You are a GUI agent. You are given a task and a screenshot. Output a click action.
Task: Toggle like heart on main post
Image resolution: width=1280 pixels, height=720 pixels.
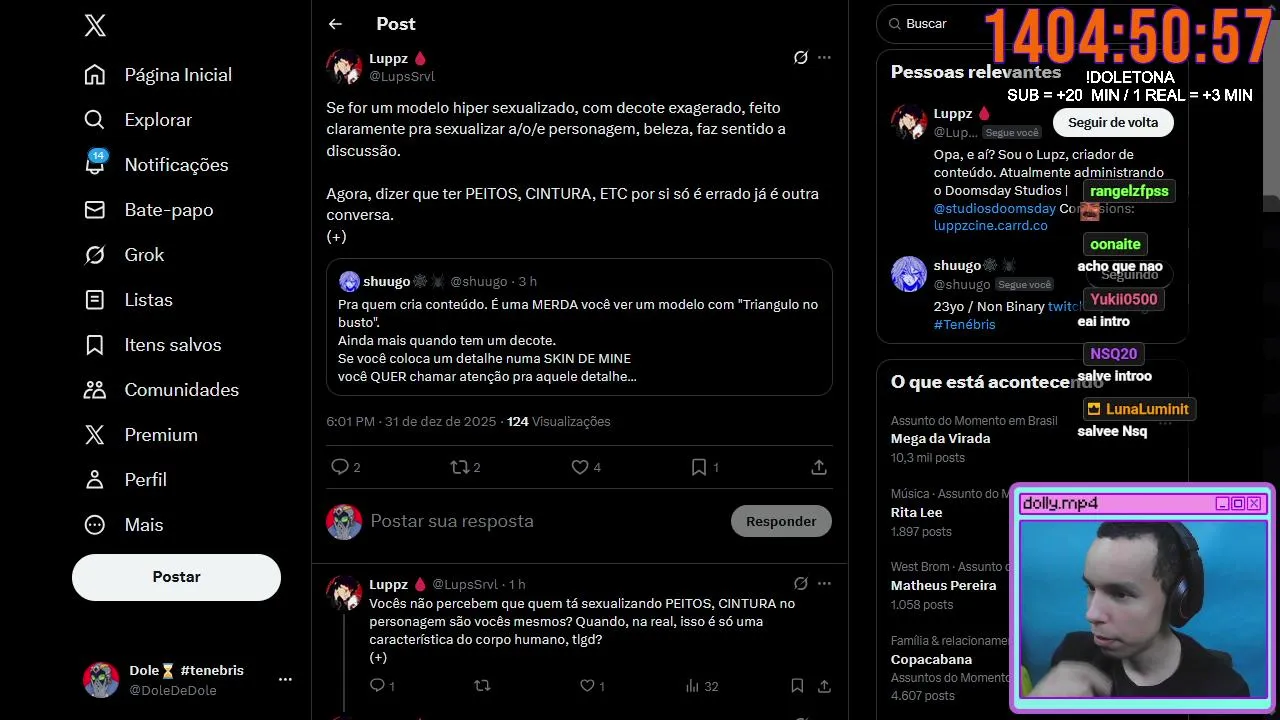pos(580,467)
